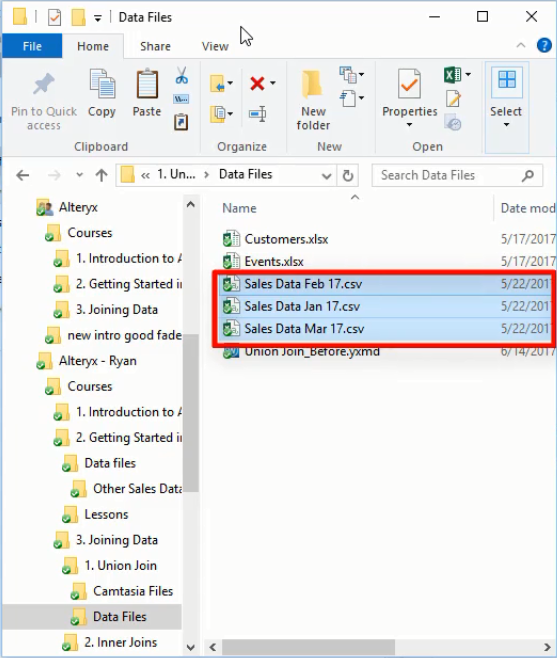Screen dimensions: 557x658
Task: Expand the Select dropdown arrow
Action: 506,125
